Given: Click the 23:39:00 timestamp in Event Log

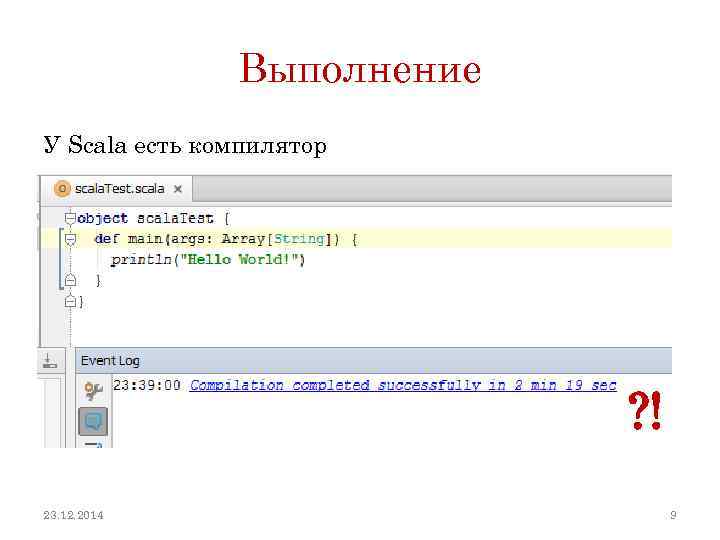Looking at the screenshot, I should (147, 385).
